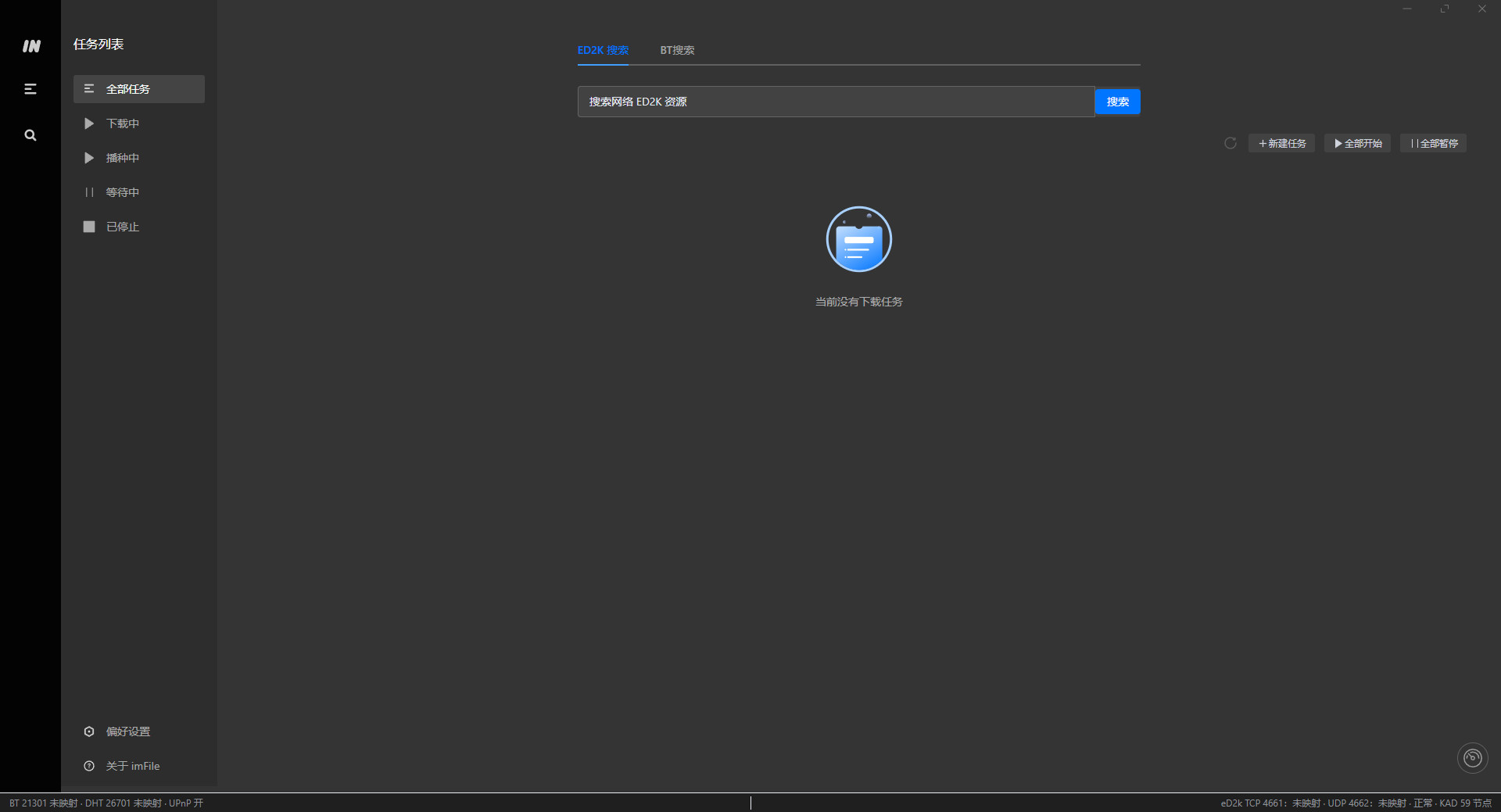The image size is (1501, 812).
Task: Open the task list sidebar icon
Action: tap(30, 89)
